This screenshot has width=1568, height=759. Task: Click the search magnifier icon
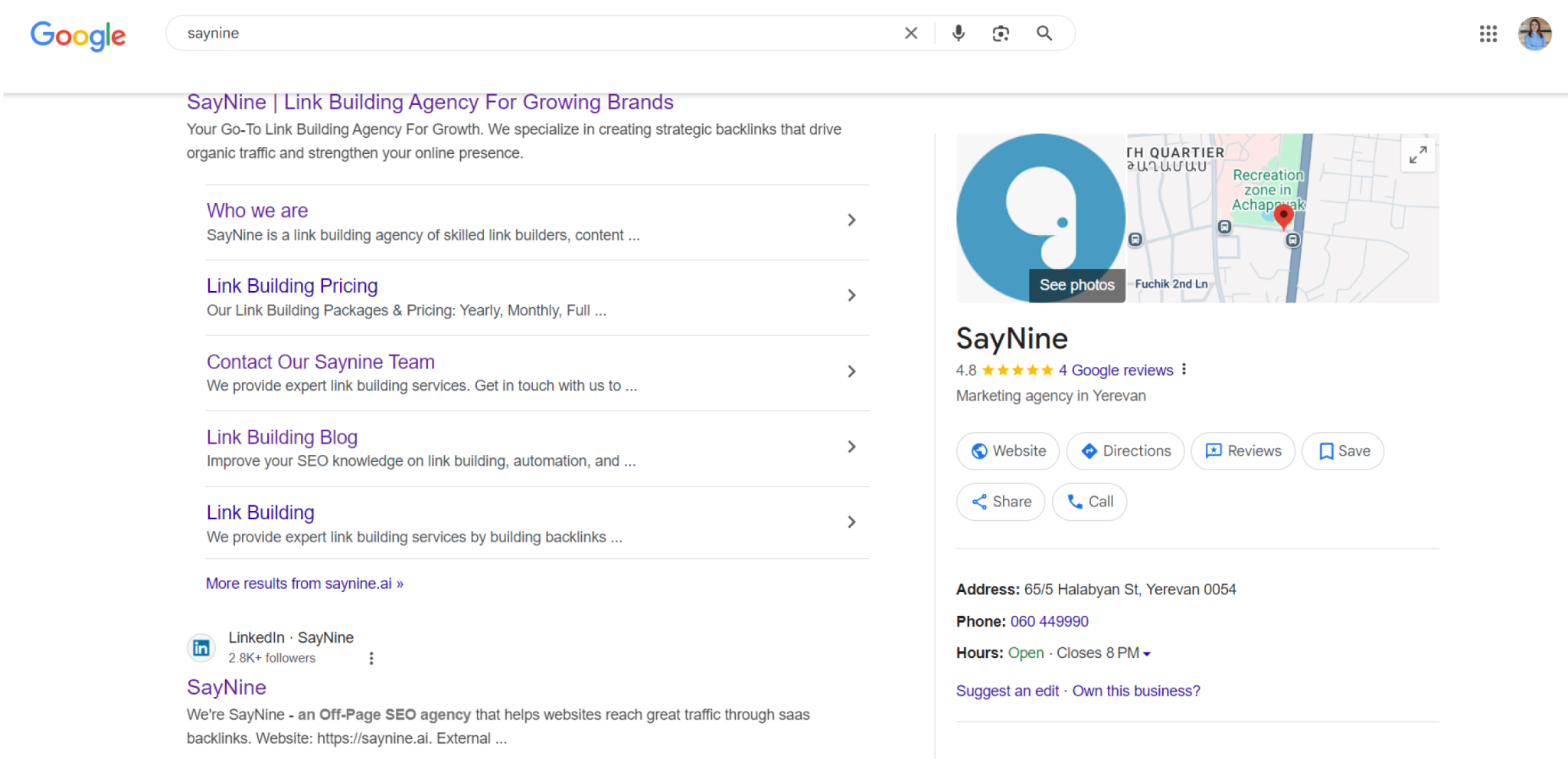pos(1044,33)
